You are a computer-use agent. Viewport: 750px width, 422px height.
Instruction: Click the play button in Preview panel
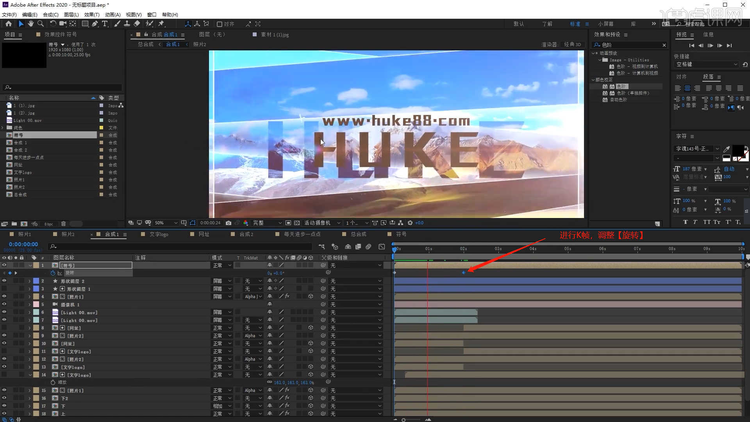click(x=710, y=45)
